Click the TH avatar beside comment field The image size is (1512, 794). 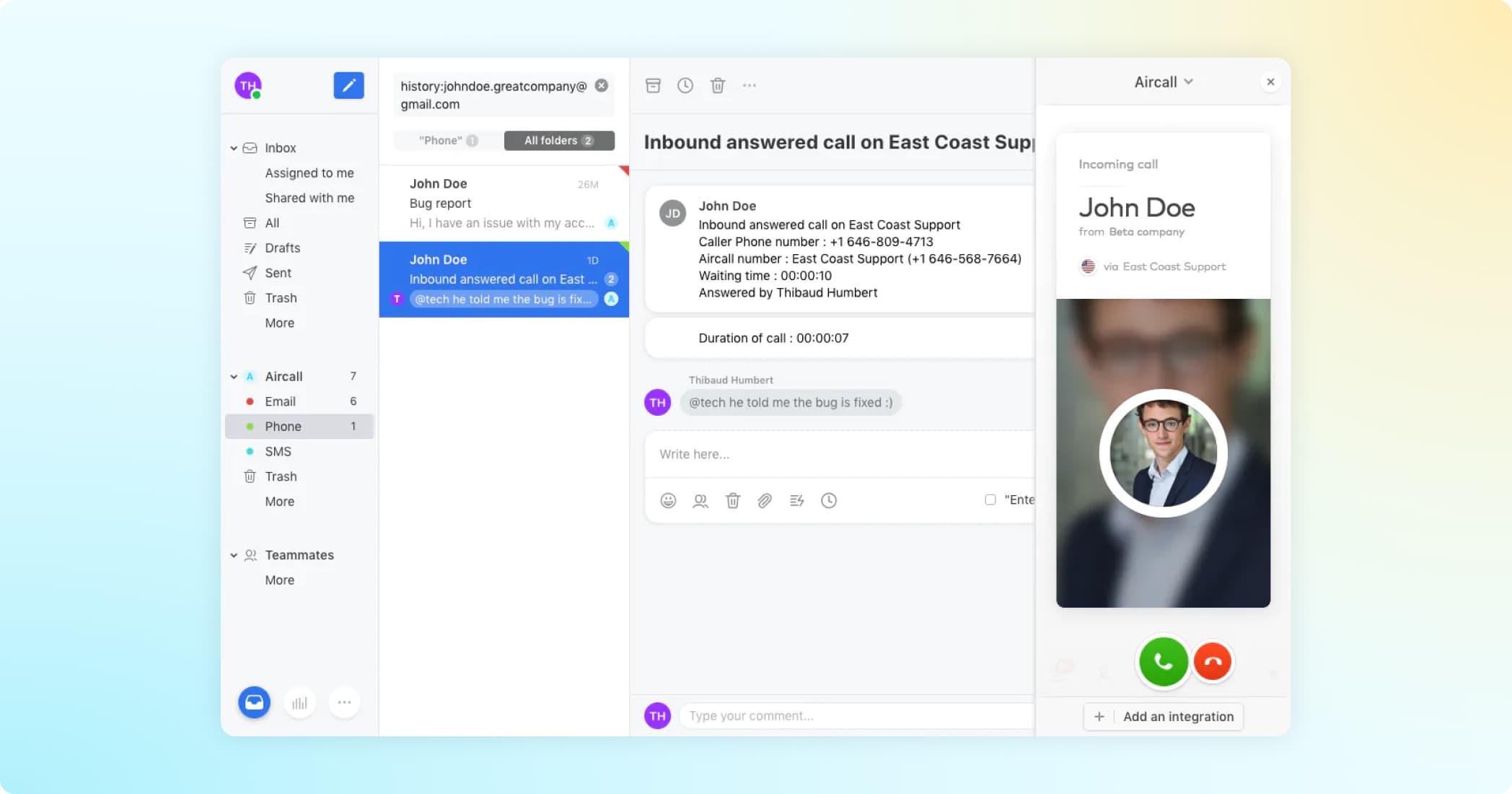click(657, 715)
